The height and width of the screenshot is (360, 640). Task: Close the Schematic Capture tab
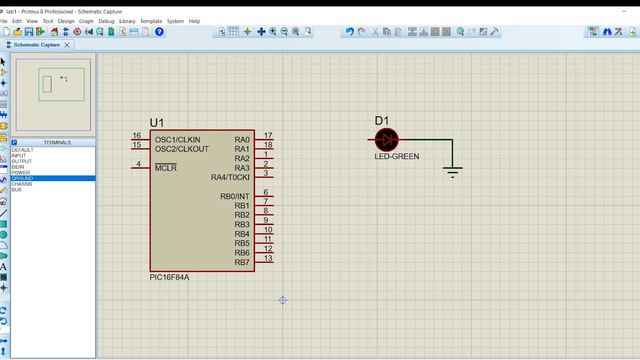coord(67,45)
